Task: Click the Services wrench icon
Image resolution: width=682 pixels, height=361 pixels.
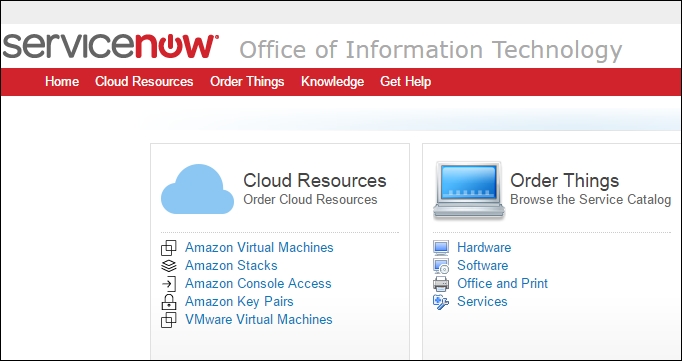Action: [441, 302]
